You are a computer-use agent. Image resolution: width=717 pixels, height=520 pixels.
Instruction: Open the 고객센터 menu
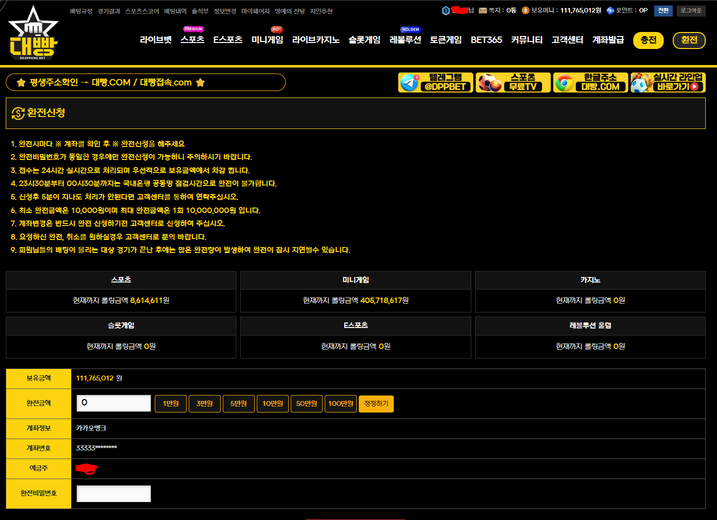567,40
